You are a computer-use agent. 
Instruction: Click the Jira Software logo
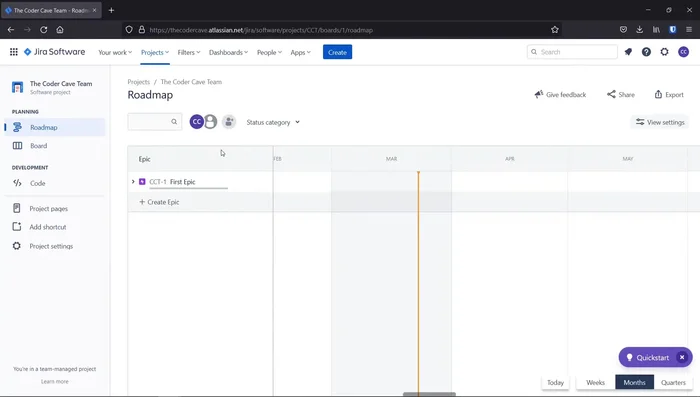coord(54,52)
